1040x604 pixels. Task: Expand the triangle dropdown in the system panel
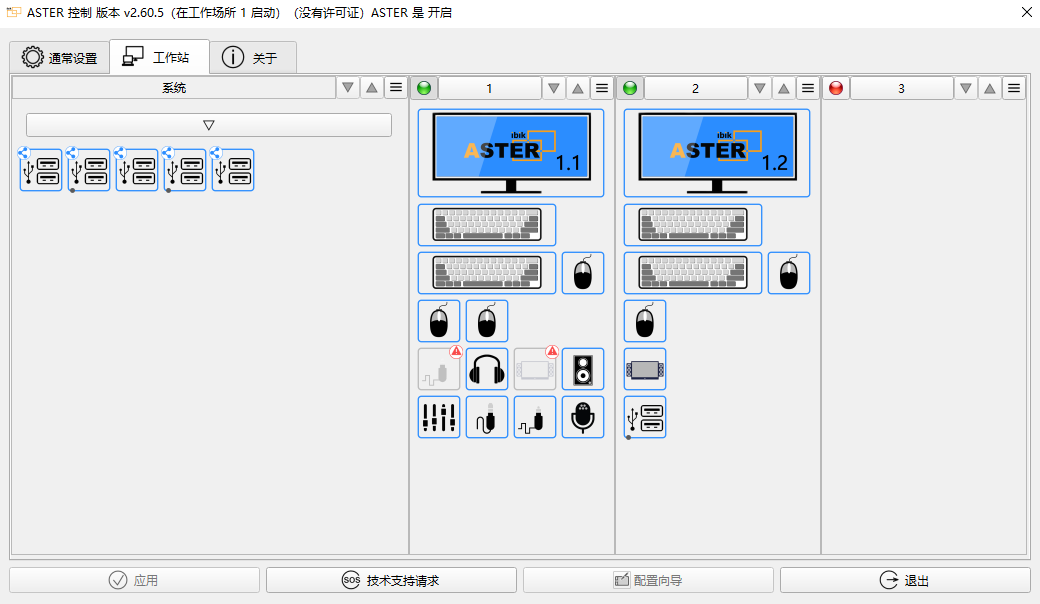tap(208, 124)
